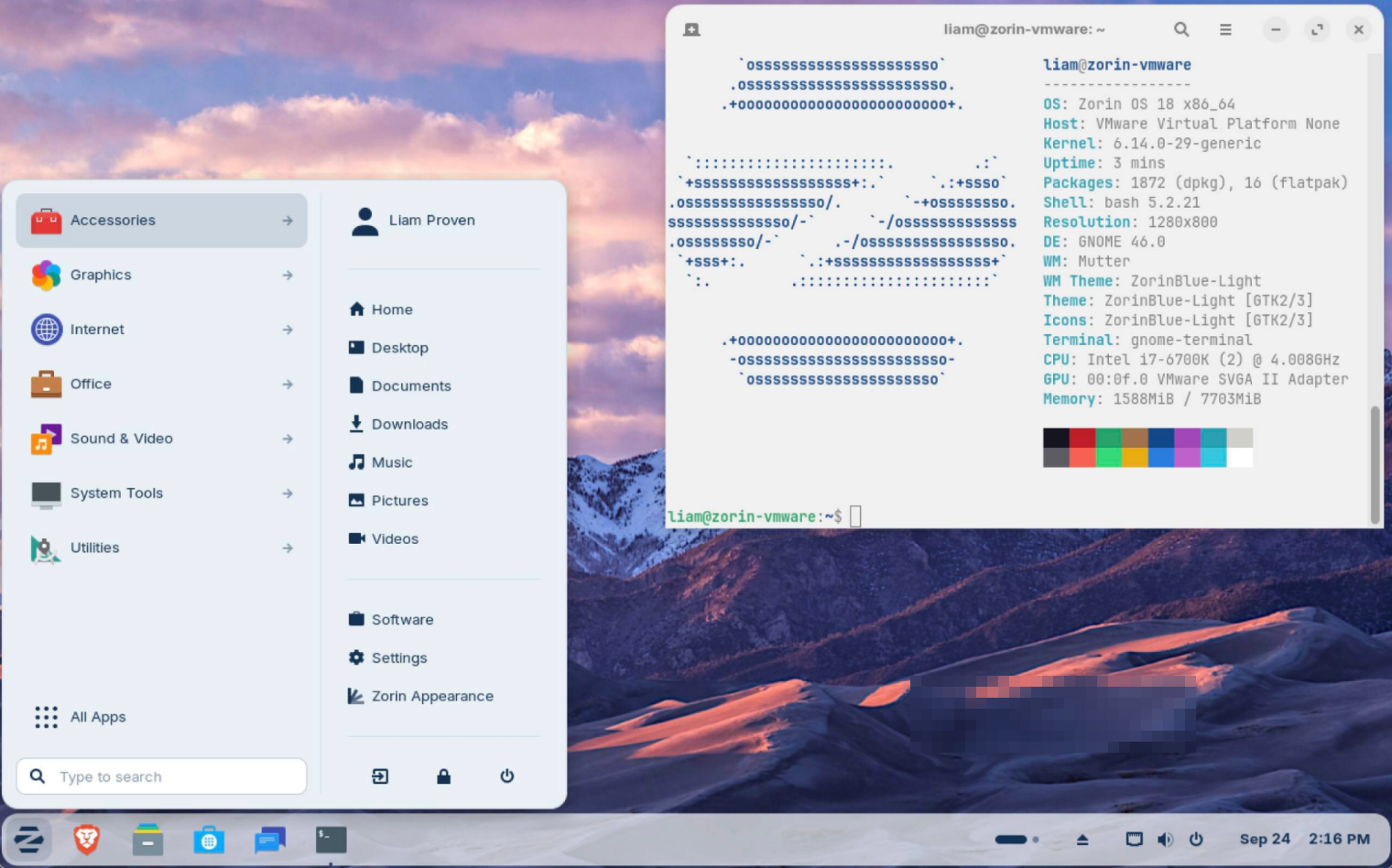Open the terminal hamburger menu
This screenshot has width=1392, height=868.
(1225, 29)
